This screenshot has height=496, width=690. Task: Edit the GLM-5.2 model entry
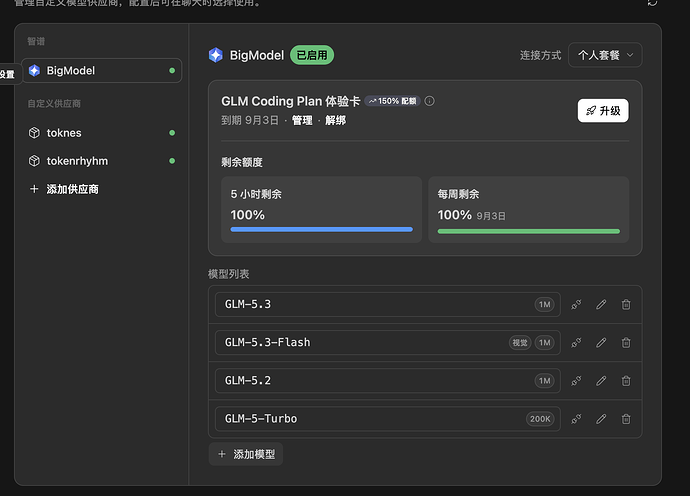point(601,381)
